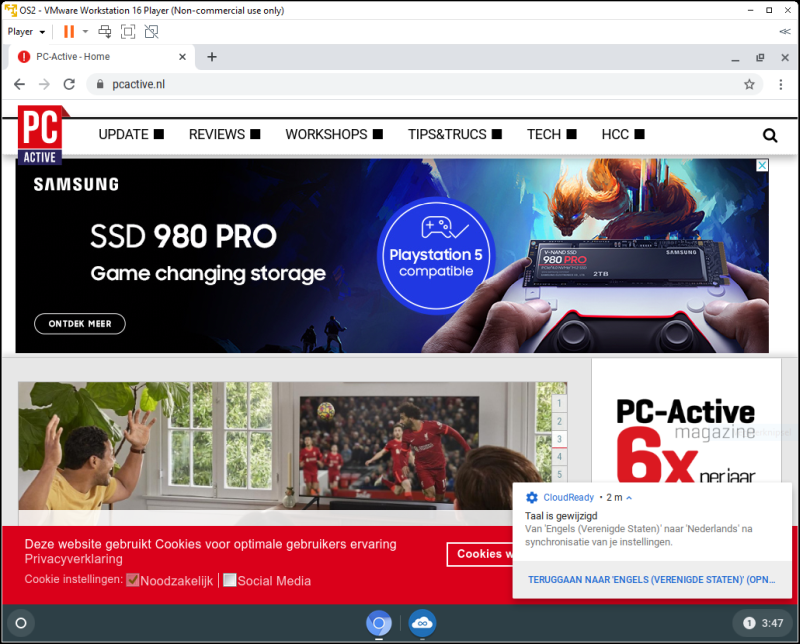Switch slider to slide 2

pyautogui.click(x=559, y=422)
